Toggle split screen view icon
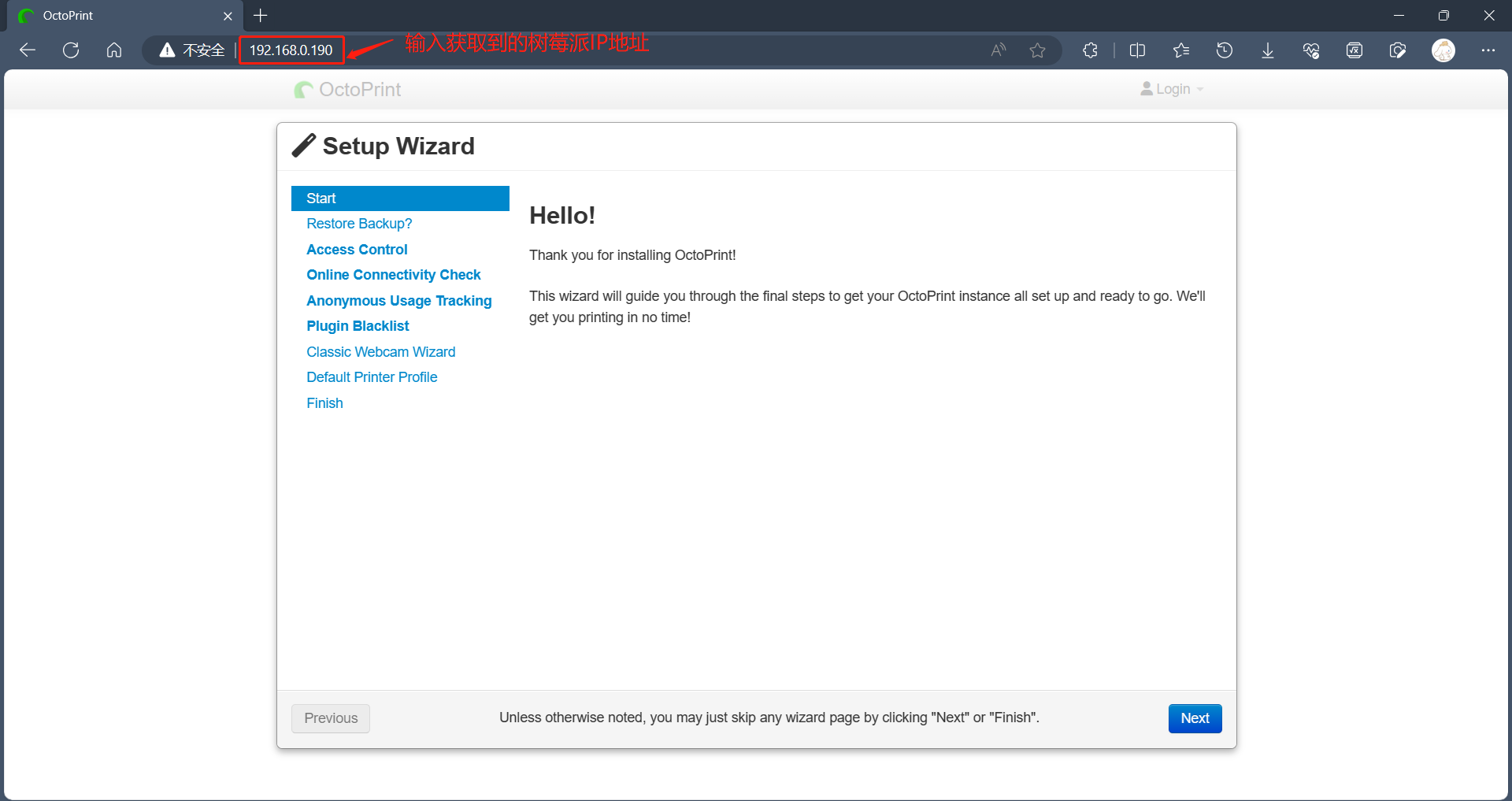Screen dimensions: 1512x801 point(1137,50)
